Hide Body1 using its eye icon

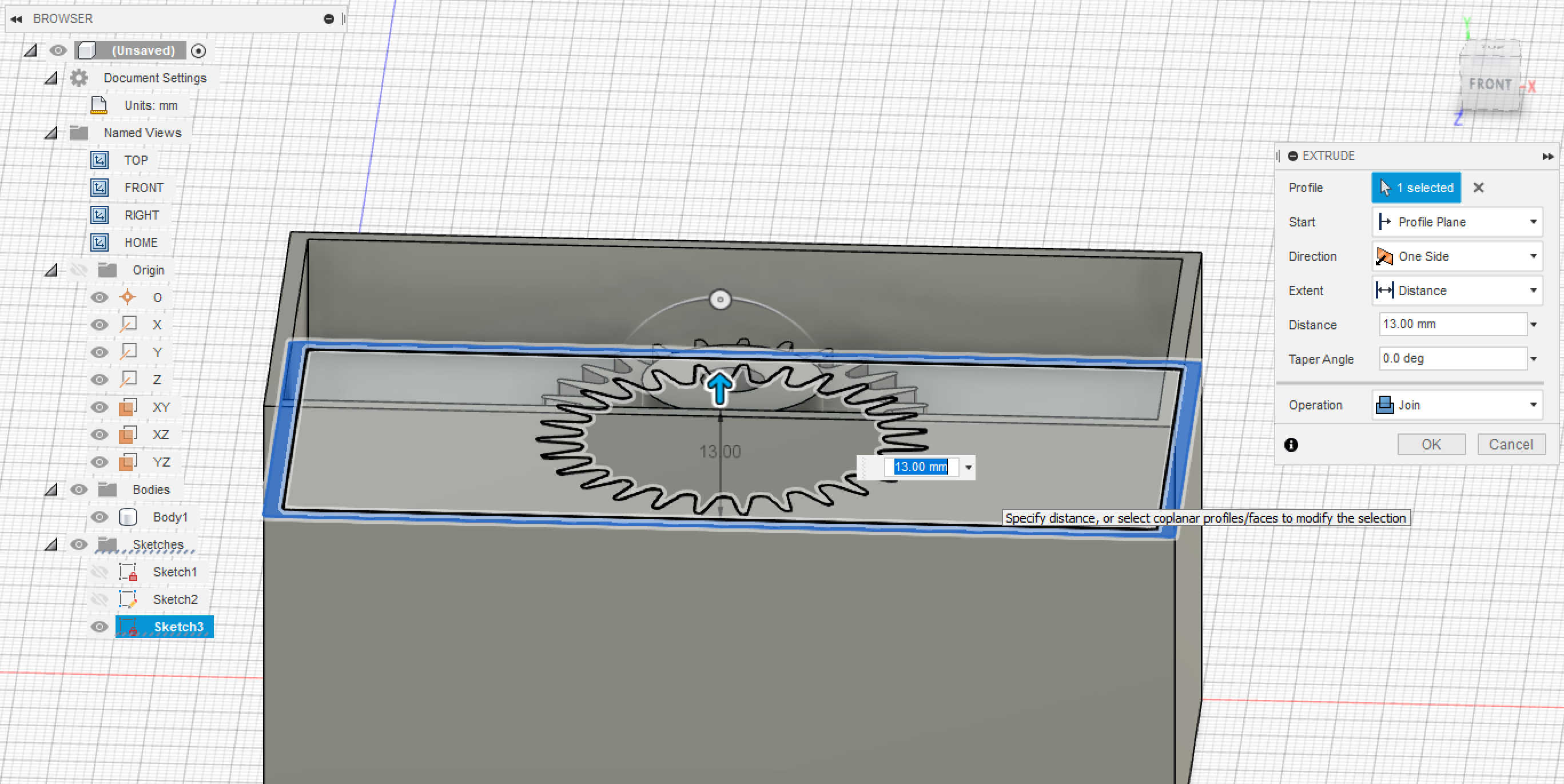(x=99, y=517)
